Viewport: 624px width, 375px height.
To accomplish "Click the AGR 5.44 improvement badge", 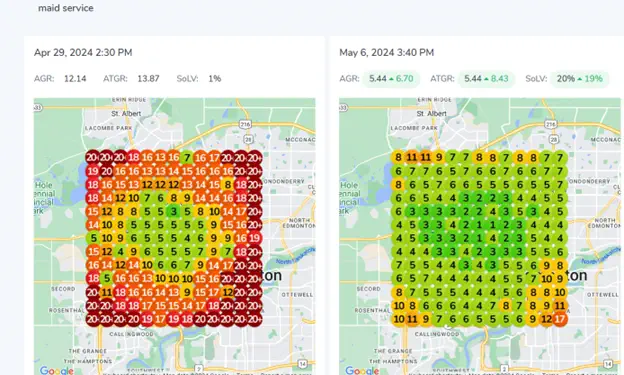I will coord(391,79).
